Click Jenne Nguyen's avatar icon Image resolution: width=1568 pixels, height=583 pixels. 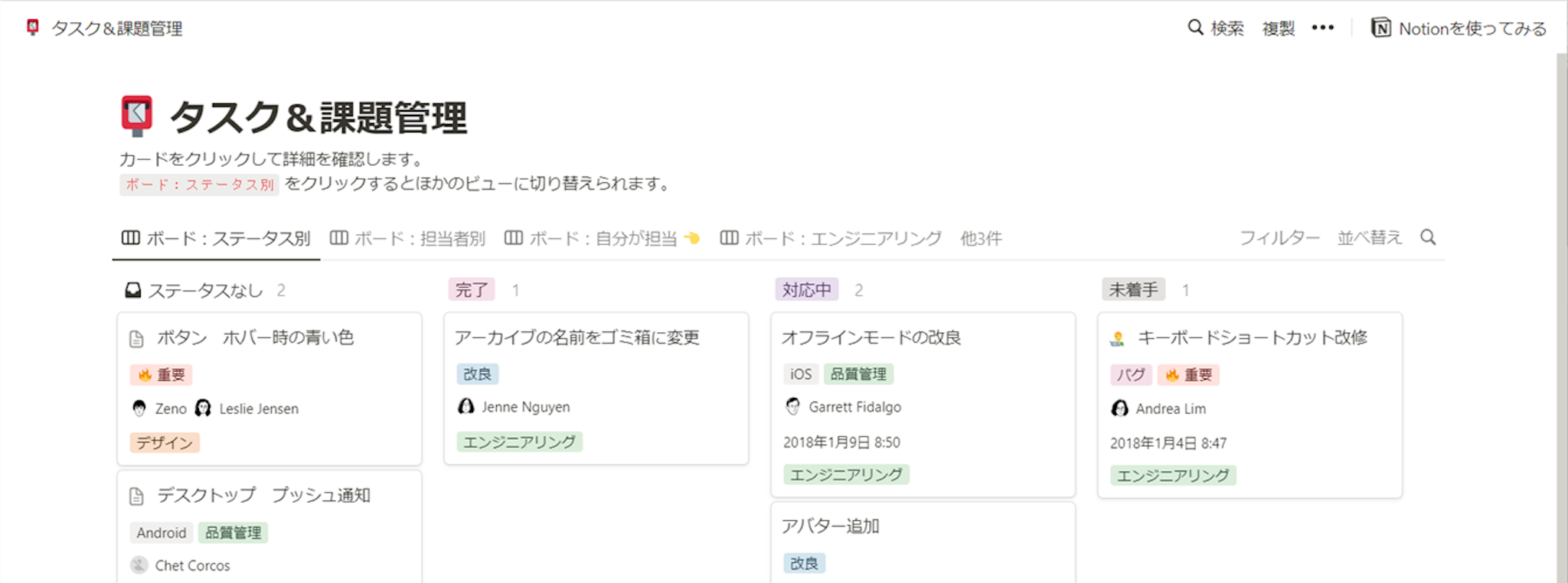[465, 407]
